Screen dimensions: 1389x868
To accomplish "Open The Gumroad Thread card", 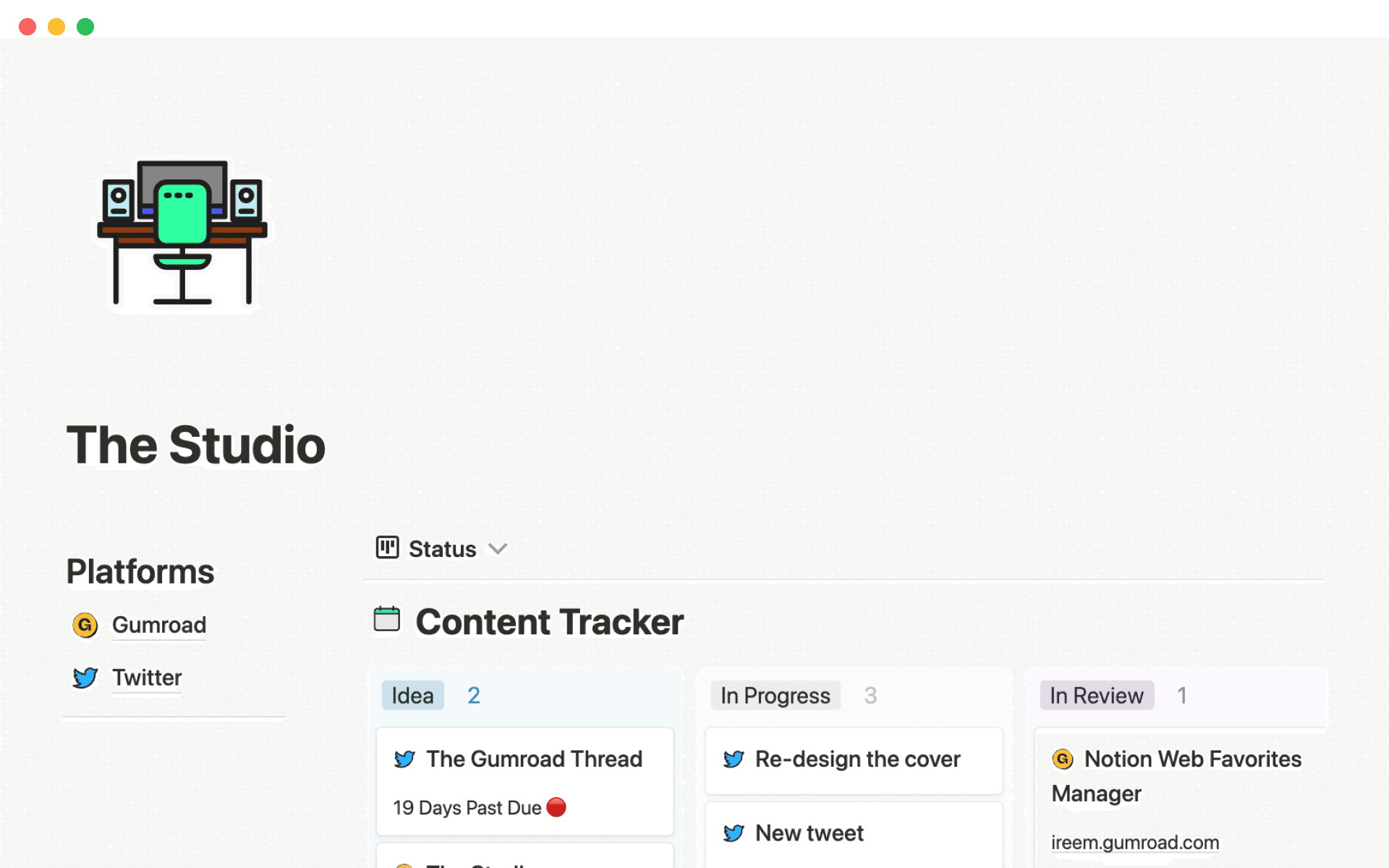I will (x=534, y=759).
